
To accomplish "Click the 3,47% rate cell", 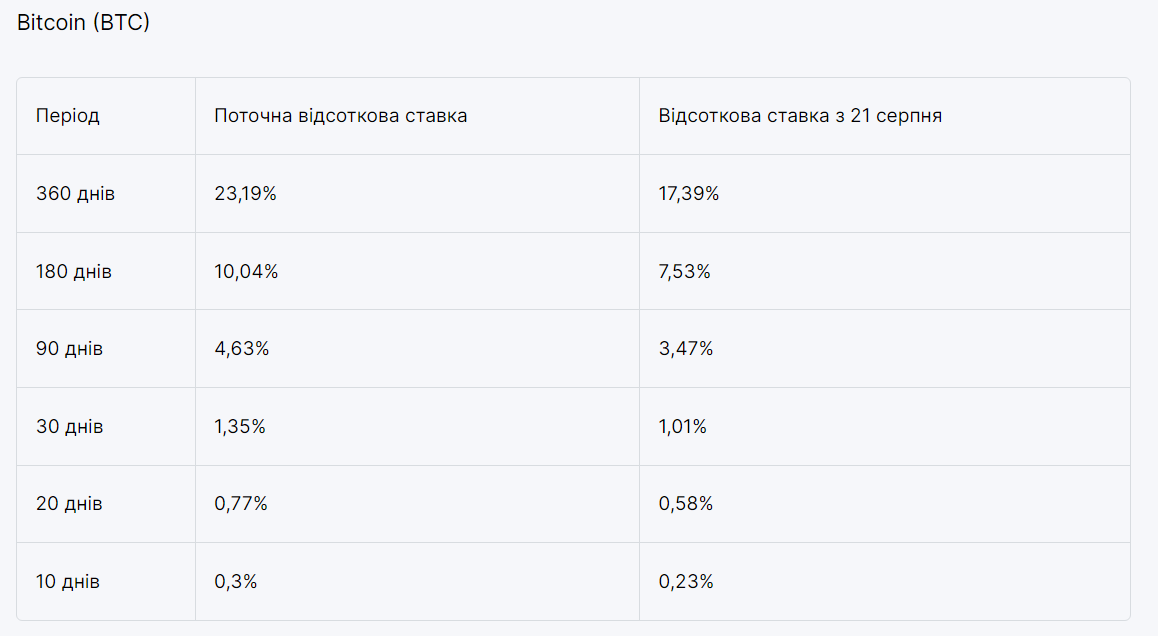I will tap(685, 349).
